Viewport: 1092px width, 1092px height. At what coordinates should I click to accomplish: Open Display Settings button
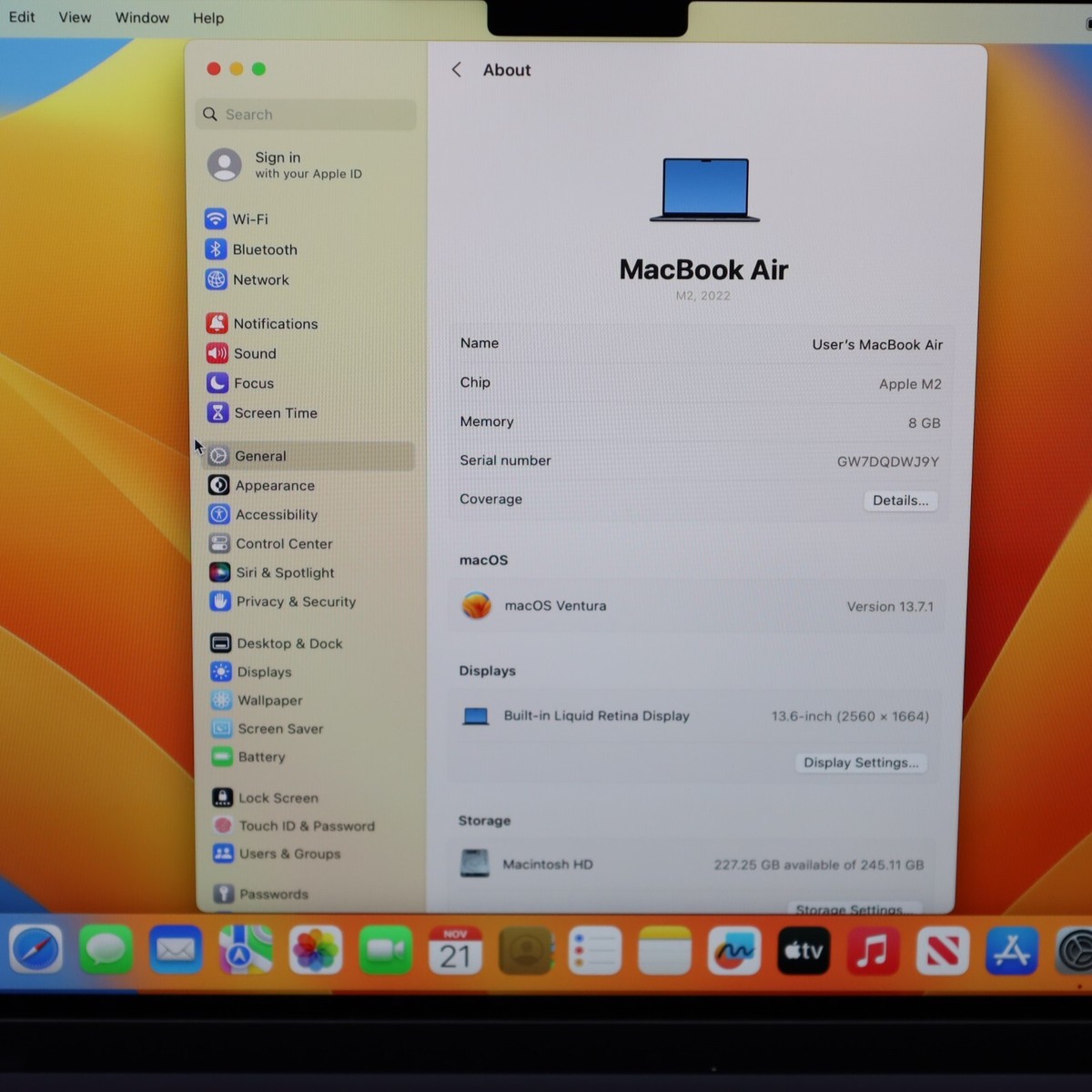pos(861,763)
